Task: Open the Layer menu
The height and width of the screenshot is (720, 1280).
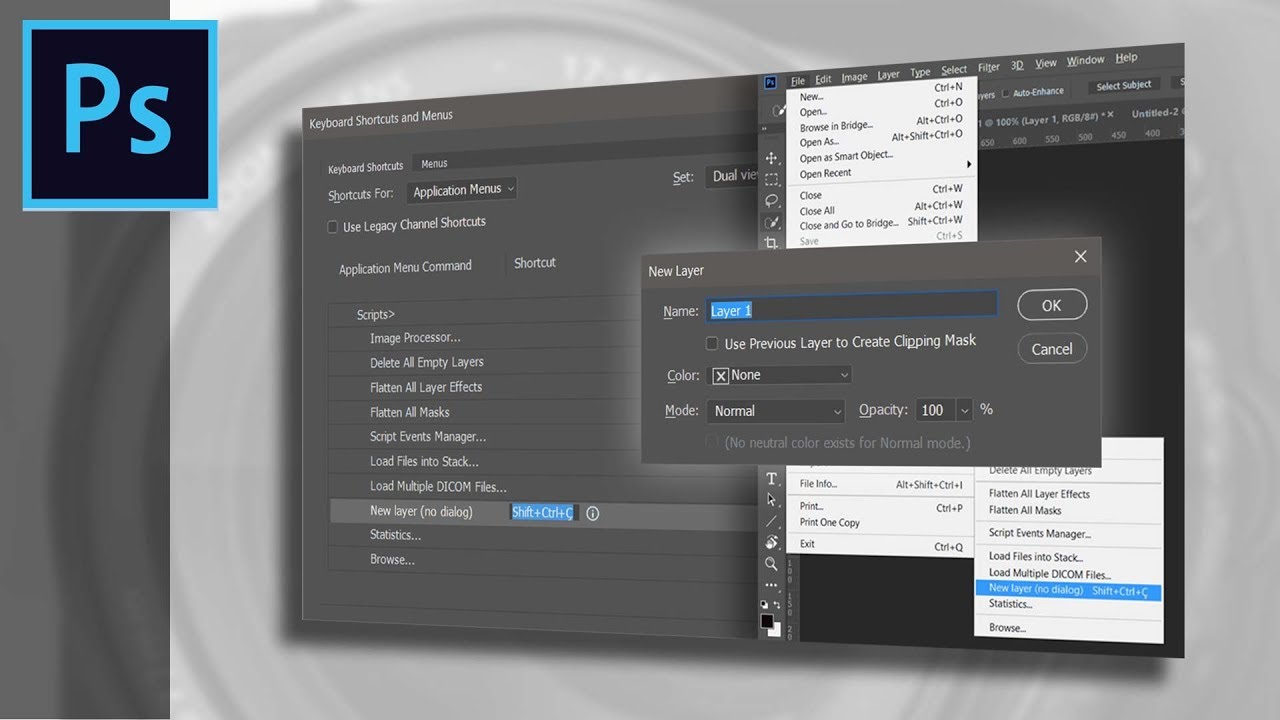Action: [x=888, y=75]
